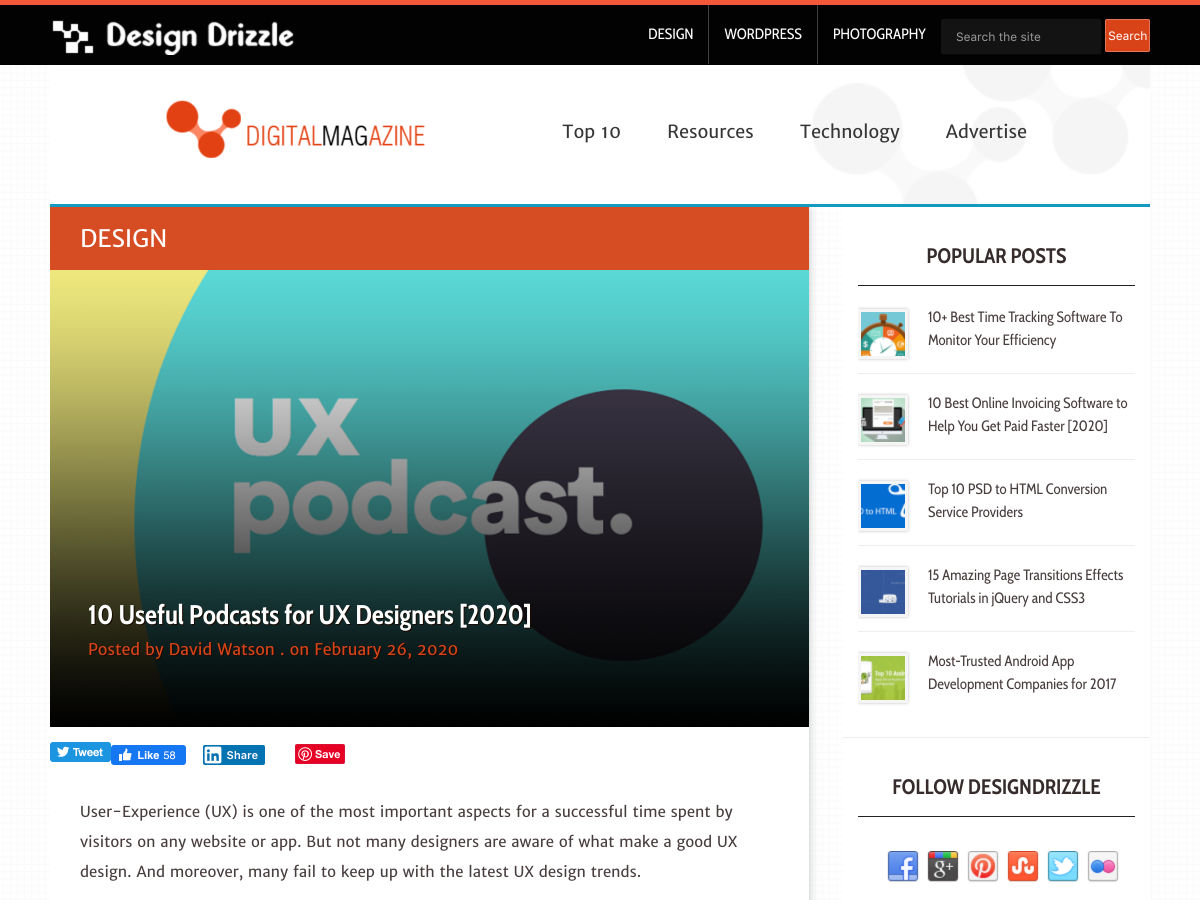Save the post to Pinterest
Screen dimensions: 1200x900
pos(320,754)
